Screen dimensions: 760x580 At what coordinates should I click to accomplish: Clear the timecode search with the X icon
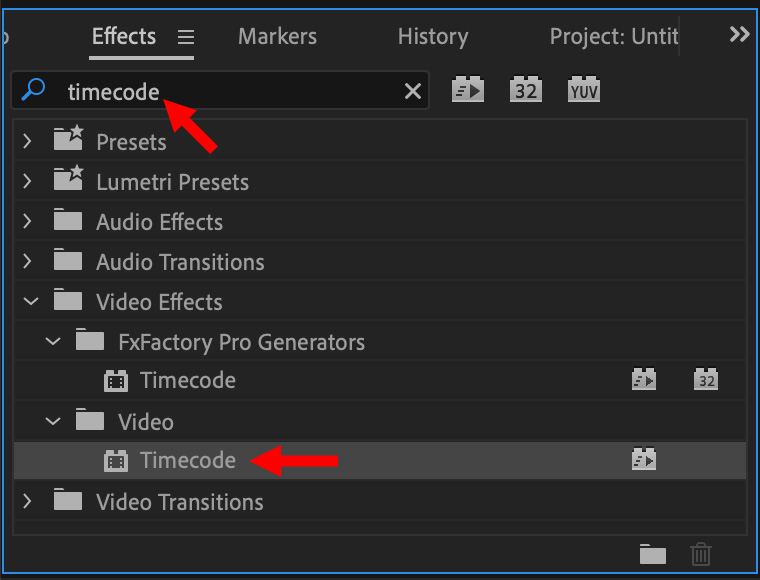tap(412, 92)
